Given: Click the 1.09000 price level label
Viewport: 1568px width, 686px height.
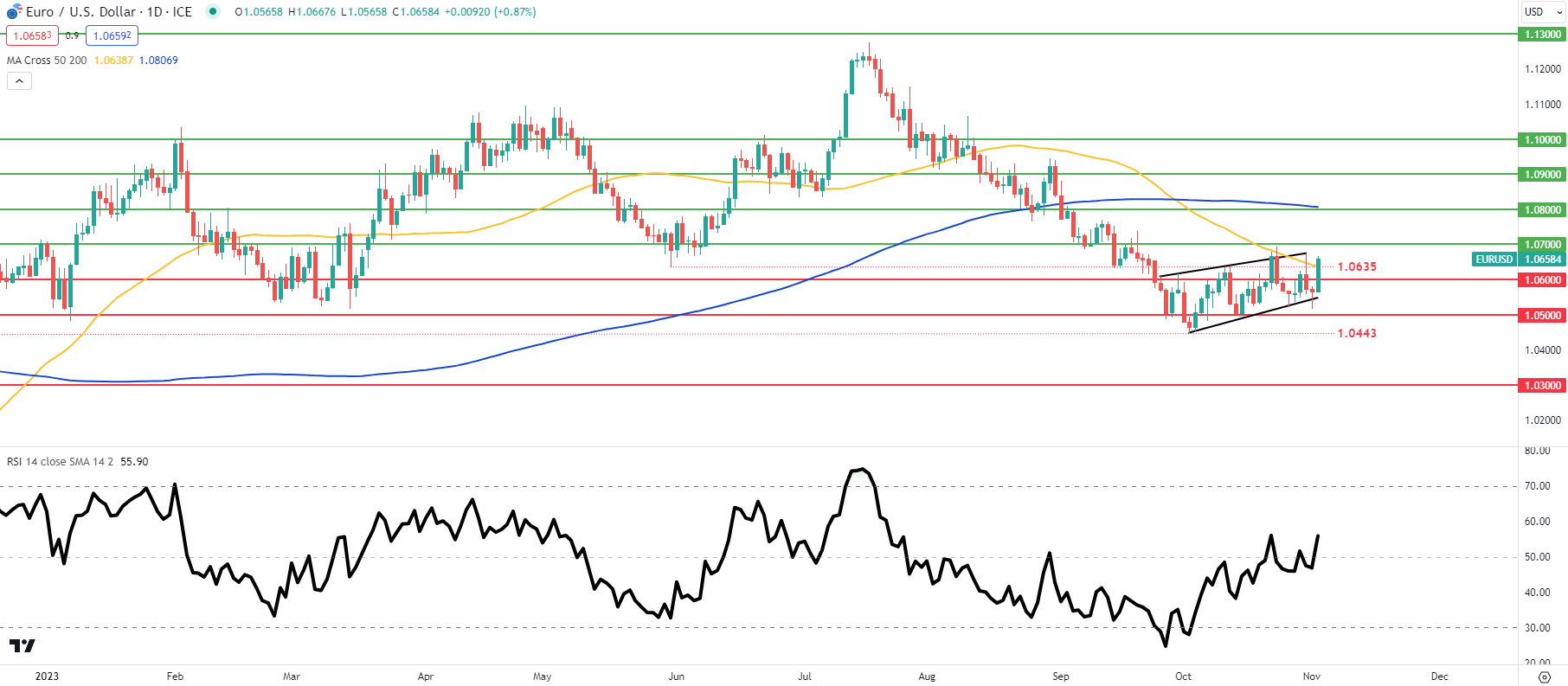Looking at the screenshot, I should (1542, 174).
